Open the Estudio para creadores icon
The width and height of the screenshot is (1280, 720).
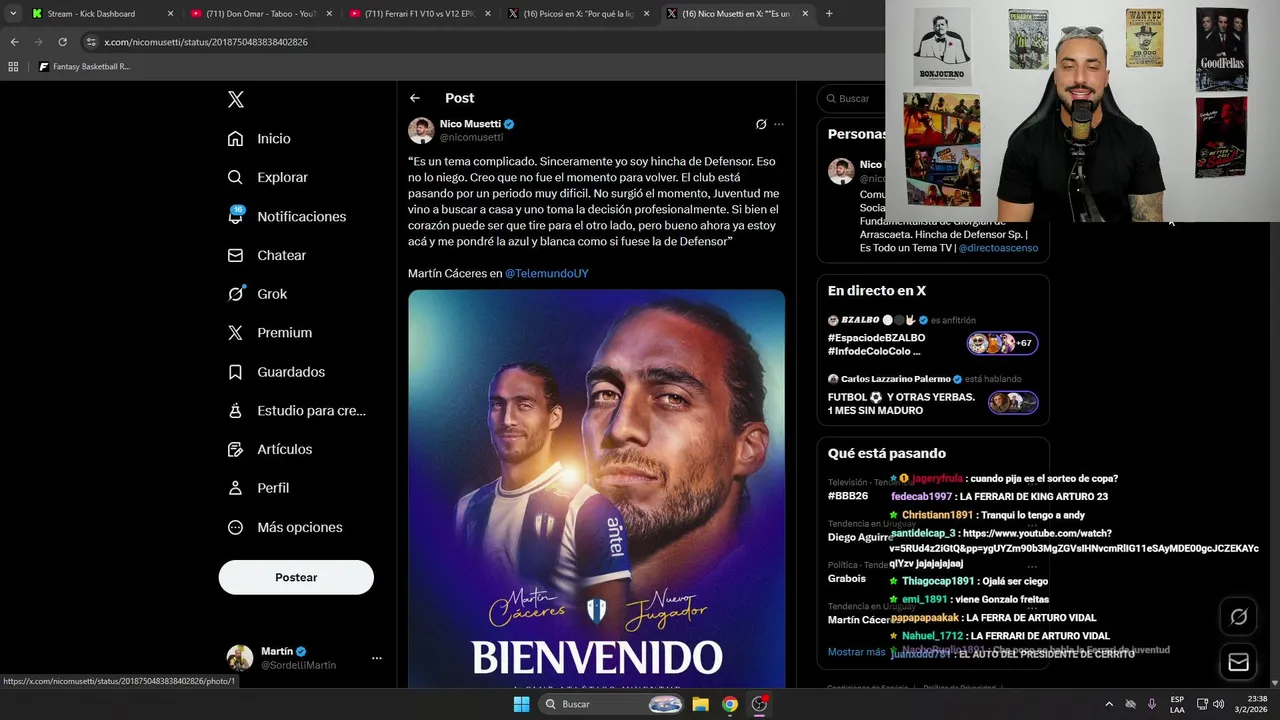click(235, 410)
